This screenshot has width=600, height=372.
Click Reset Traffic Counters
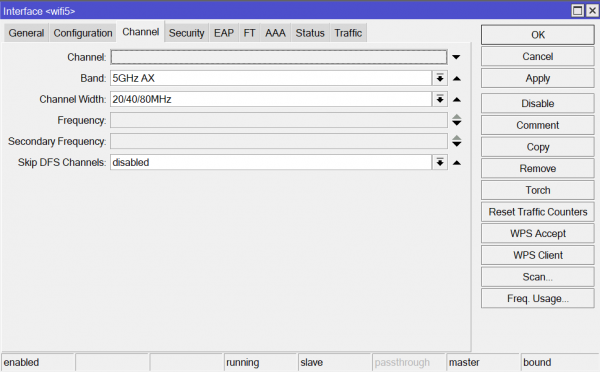tap(538, 212)
